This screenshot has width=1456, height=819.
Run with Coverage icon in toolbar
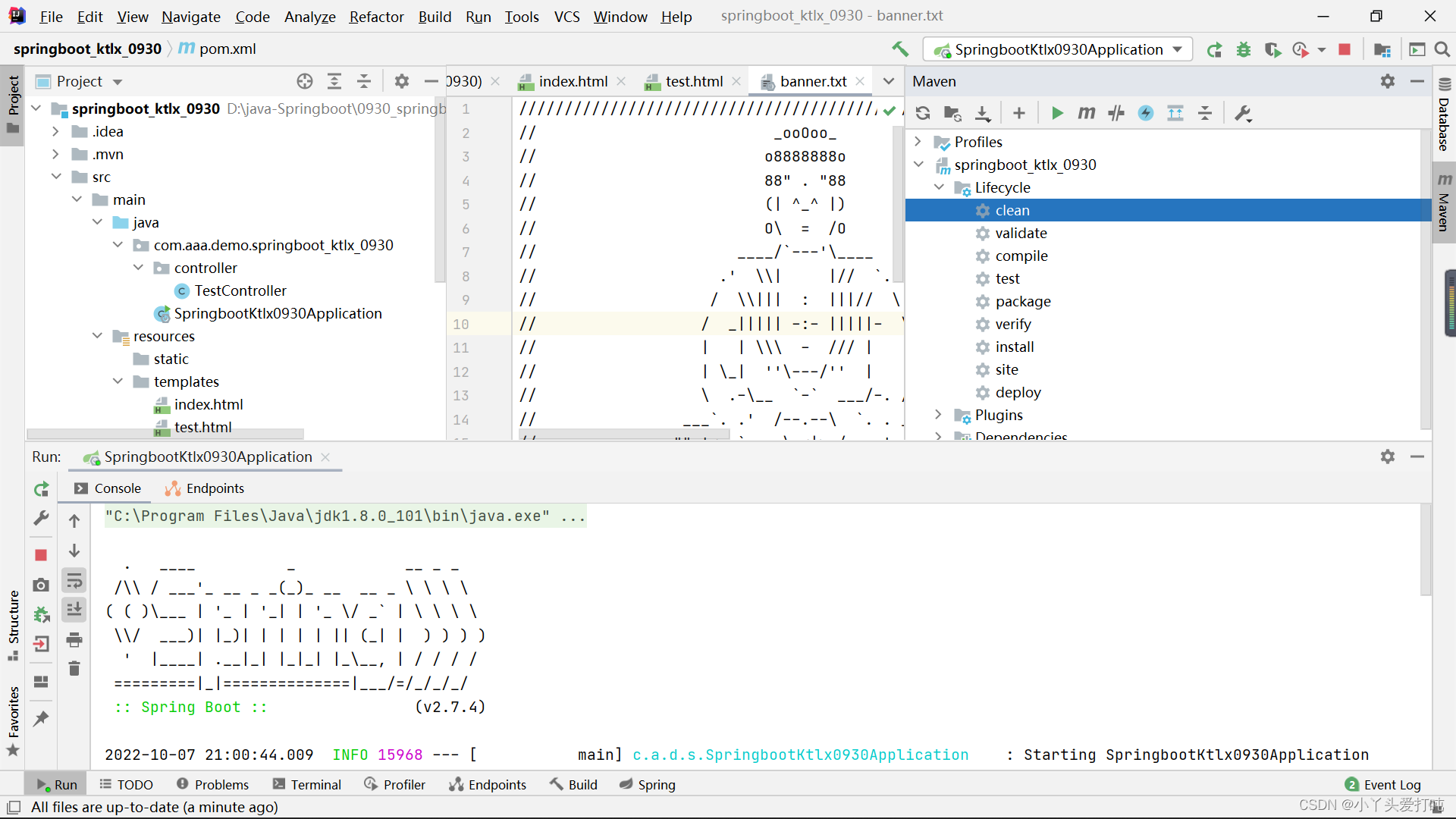point(1272,49)
